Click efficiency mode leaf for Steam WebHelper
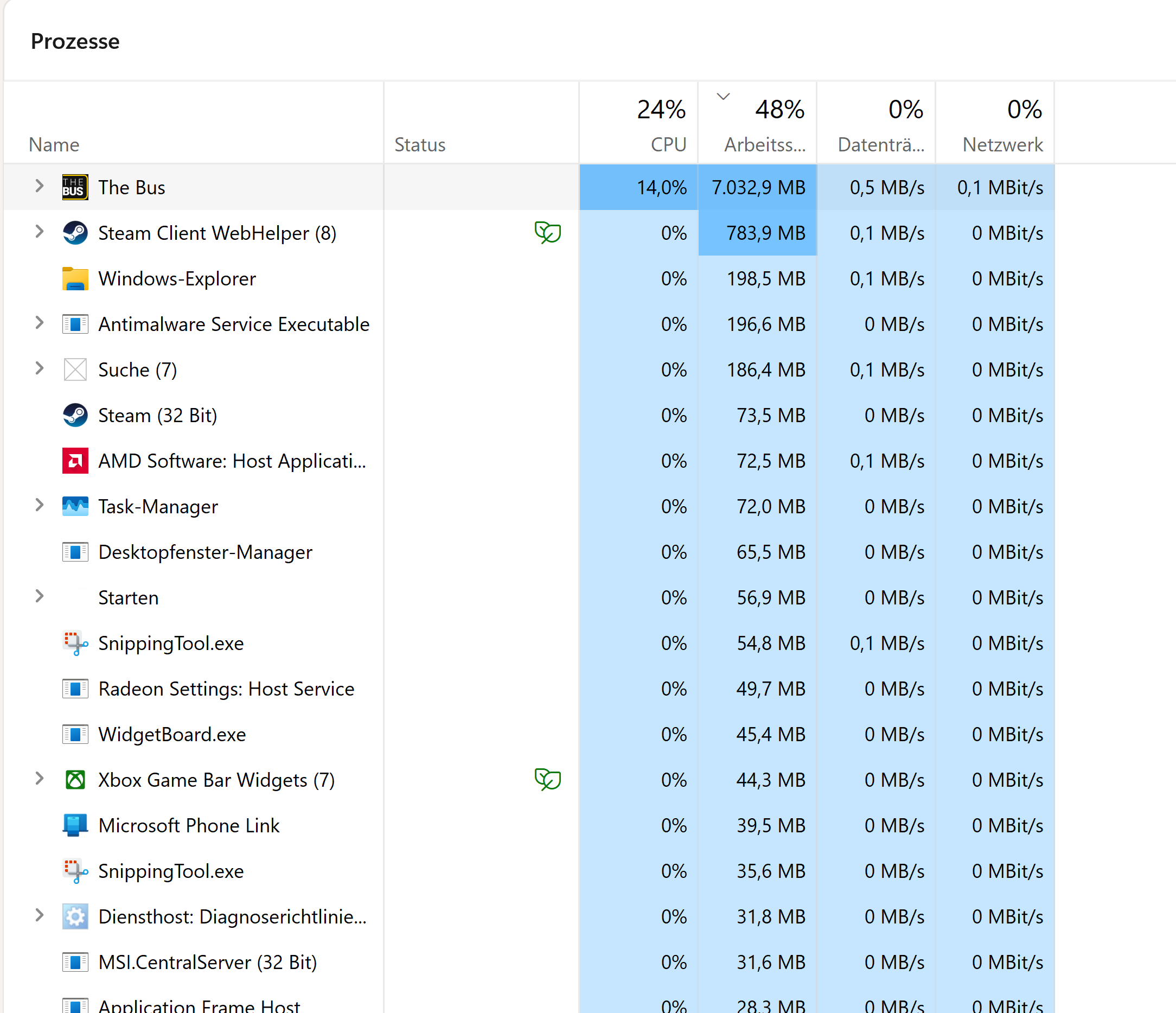 point(547,233)
